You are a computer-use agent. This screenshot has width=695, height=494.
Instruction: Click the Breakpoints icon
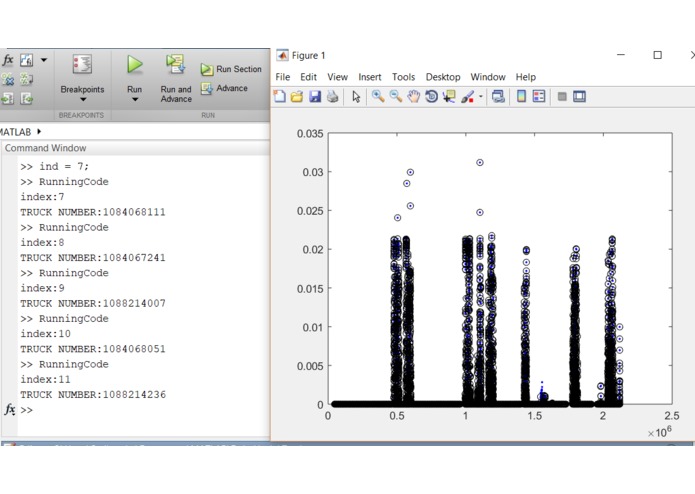82,65
